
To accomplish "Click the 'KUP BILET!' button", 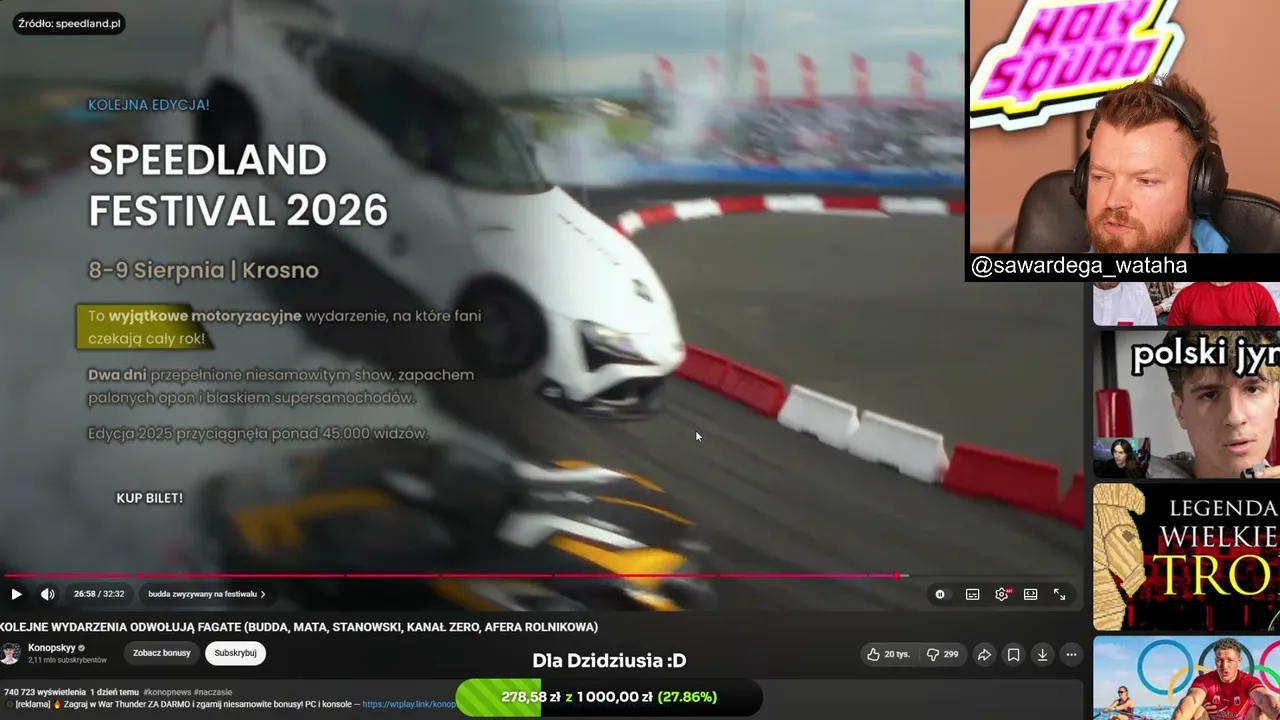I will point(150,498).
